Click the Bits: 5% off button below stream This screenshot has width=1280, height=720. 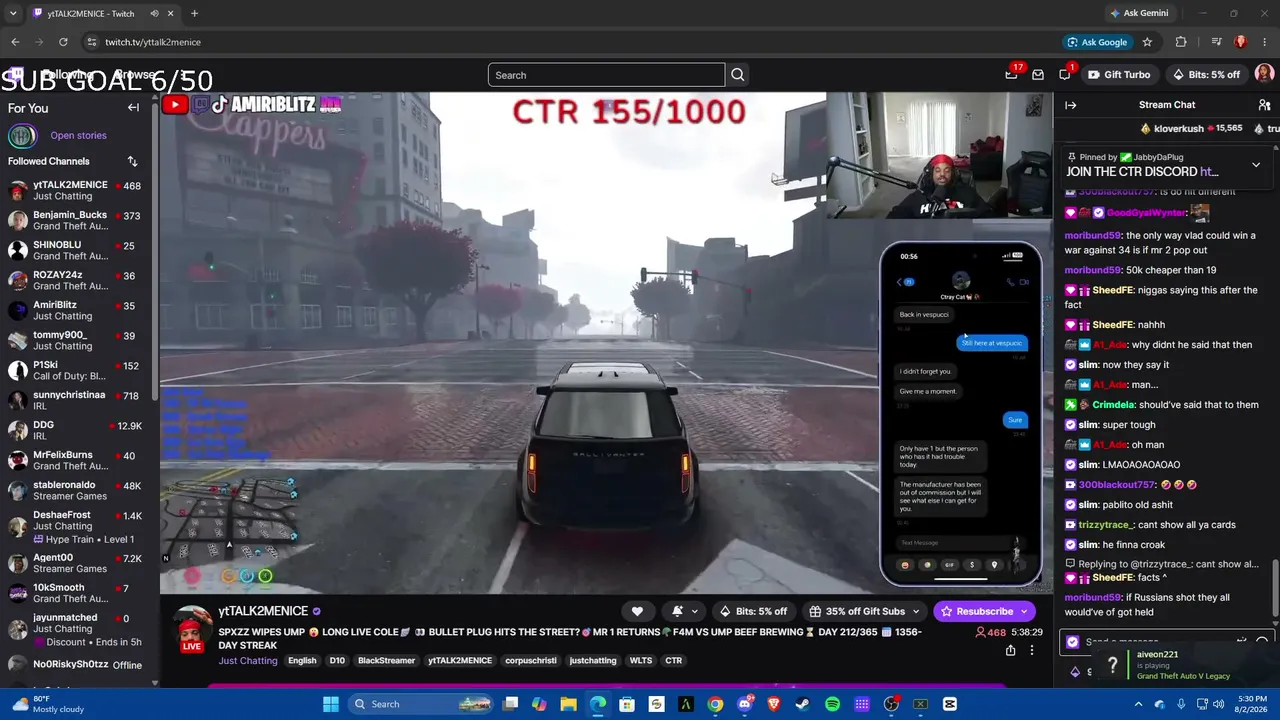click(x=753, y=611)
